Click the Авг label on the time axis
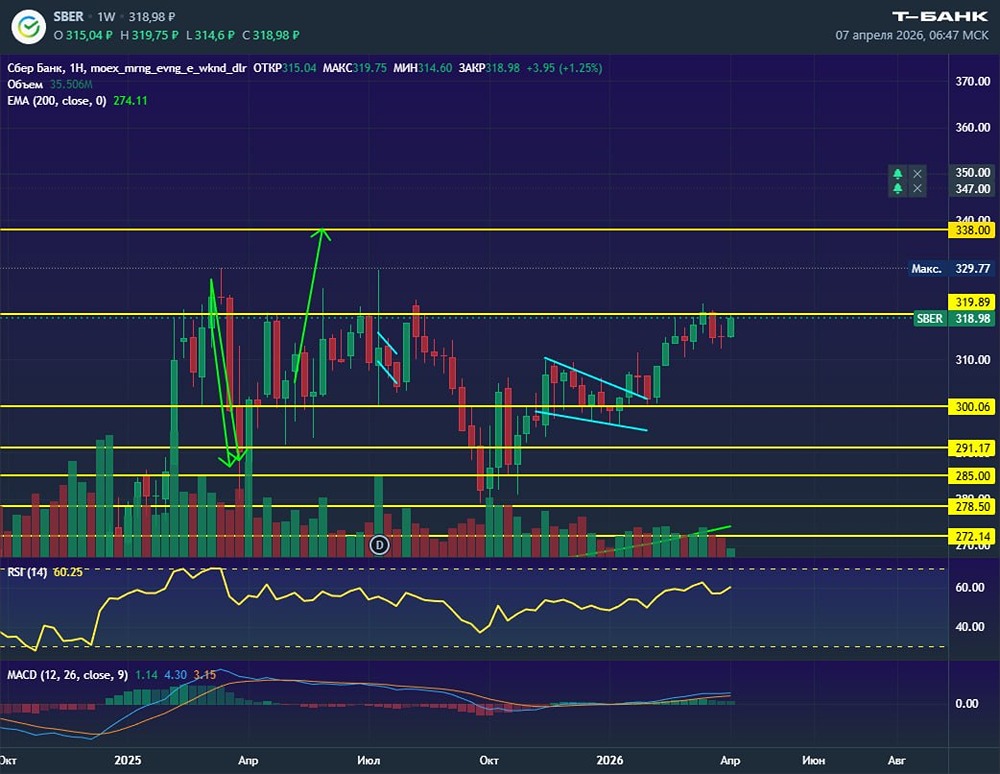The height and width of the screenshot is (774, 1000). click(896, 760)
